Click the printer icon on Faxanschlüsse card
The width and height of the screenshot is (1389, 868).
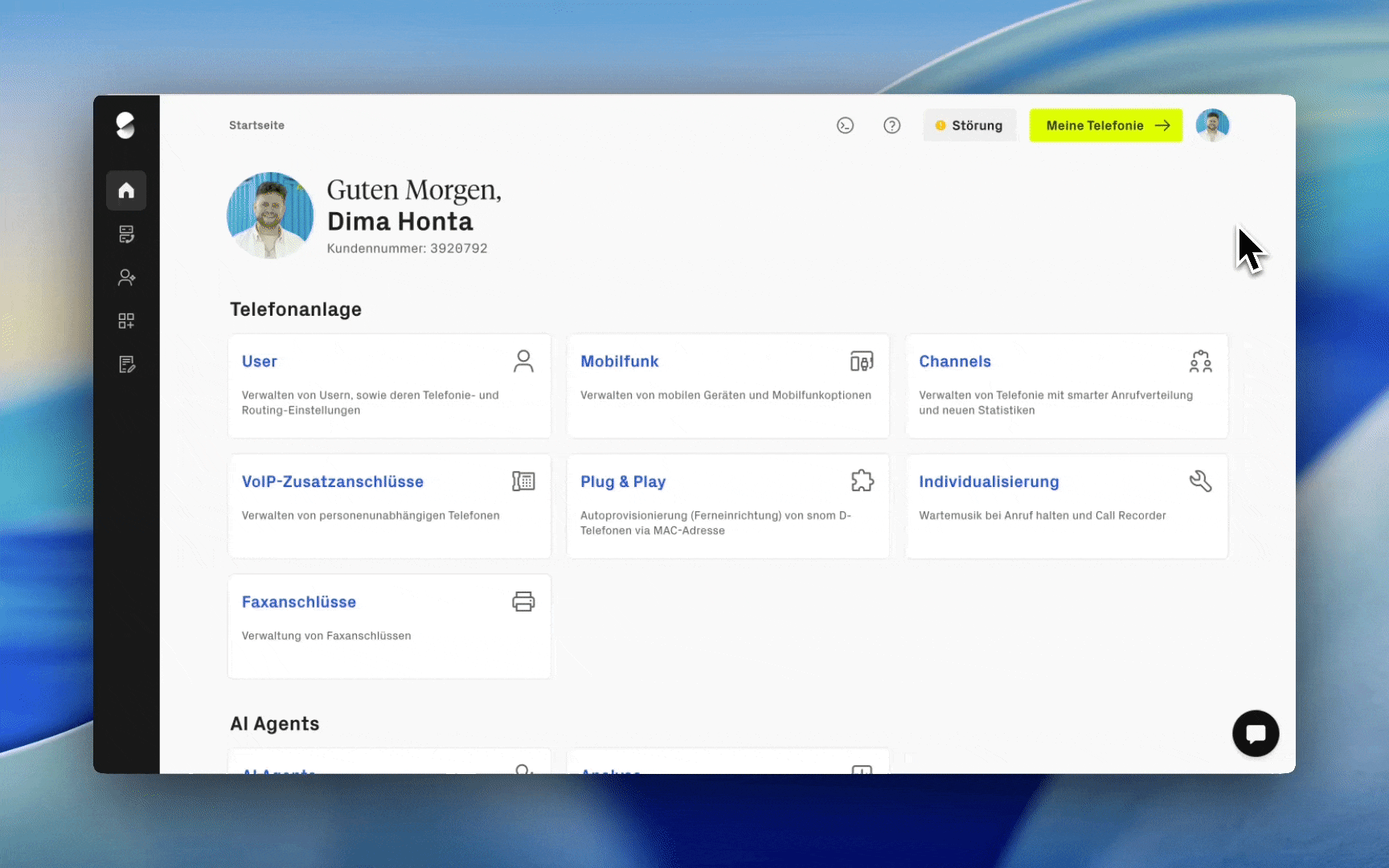[523, 601]
